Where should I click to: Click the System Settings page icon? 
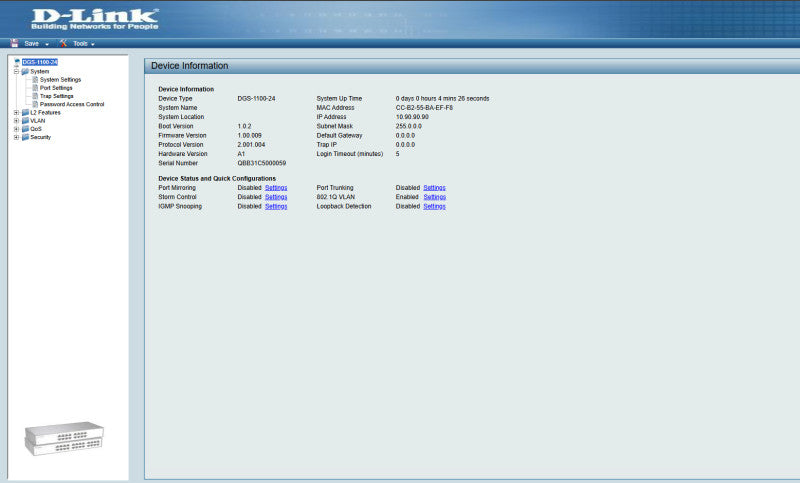tap(35, 80)
